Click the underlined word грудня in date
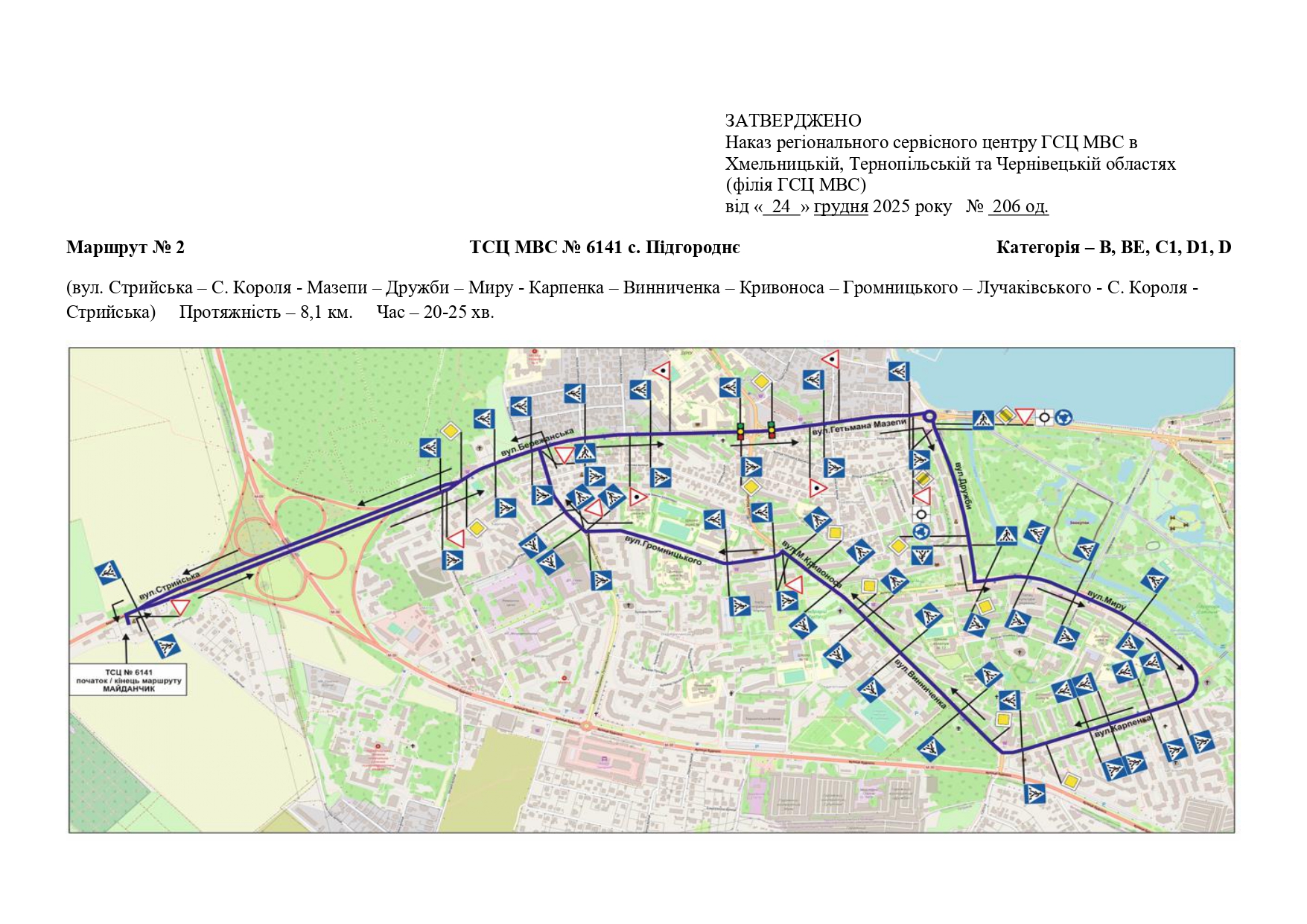 (840, 207)
